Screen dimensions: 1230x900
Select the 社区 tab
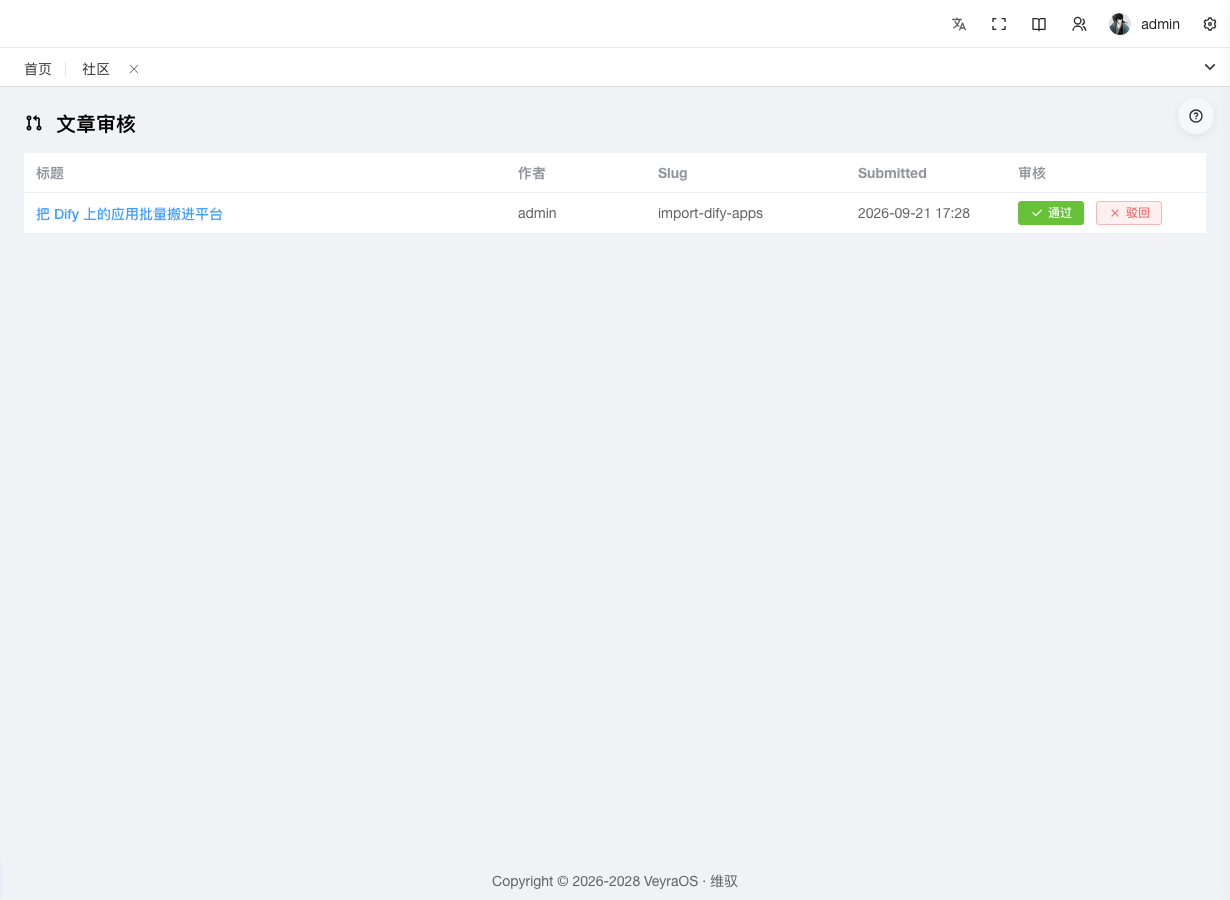(96, 69)
